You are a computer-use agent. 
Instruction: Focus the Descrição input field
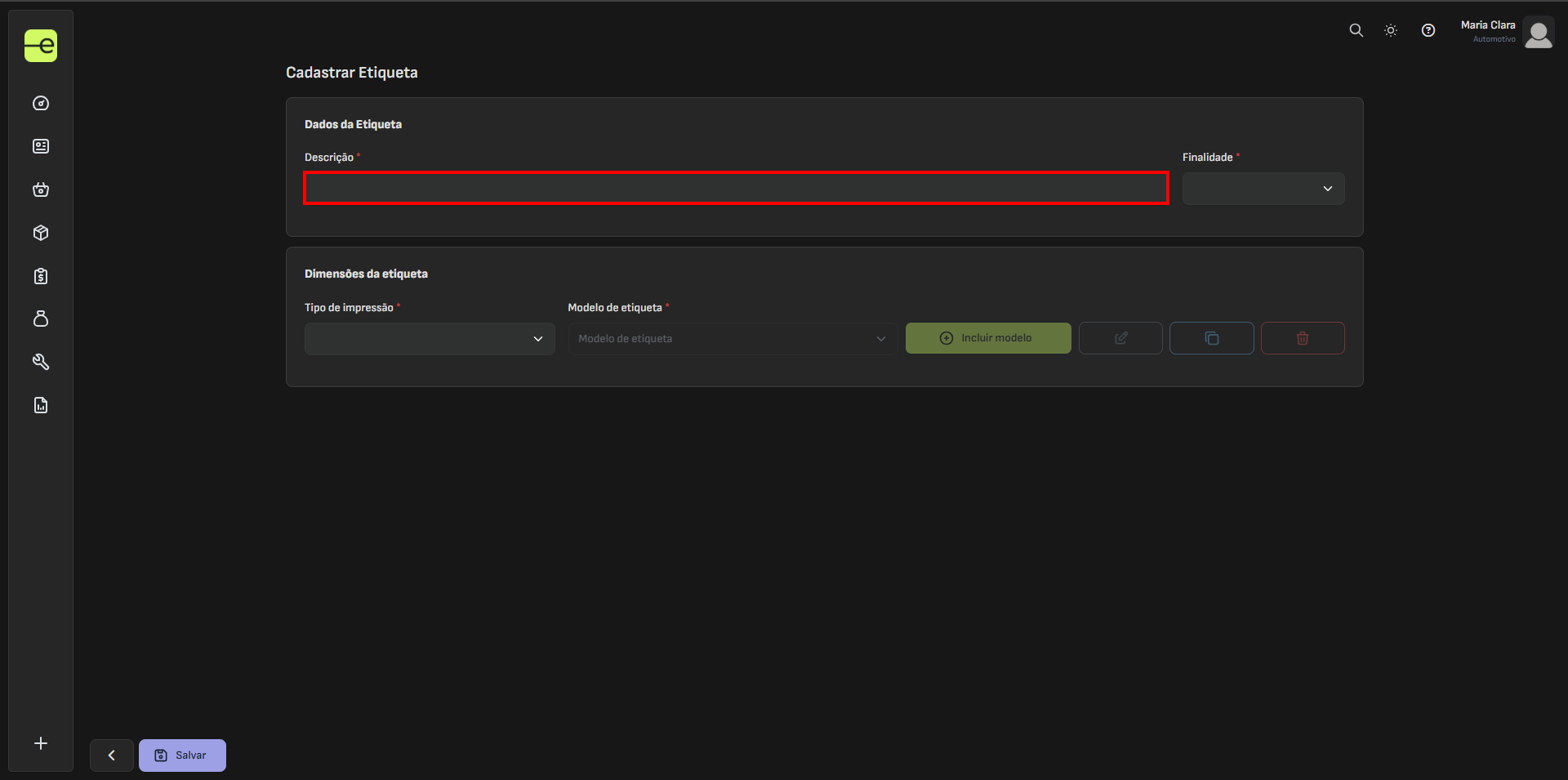click(x=736, y=189)
